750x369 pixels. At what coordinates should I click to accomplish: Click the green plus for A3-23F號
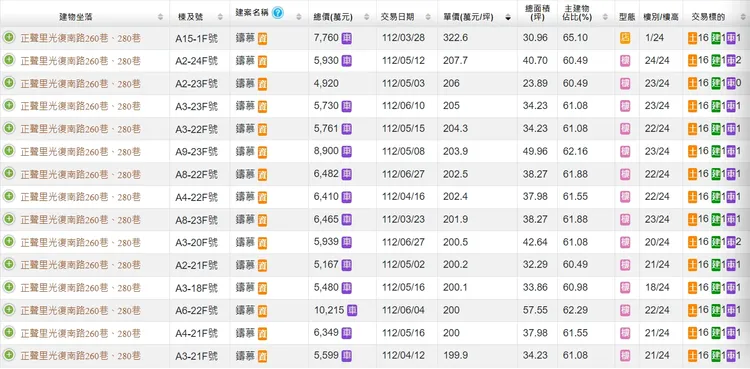click(x=9, y=105)
